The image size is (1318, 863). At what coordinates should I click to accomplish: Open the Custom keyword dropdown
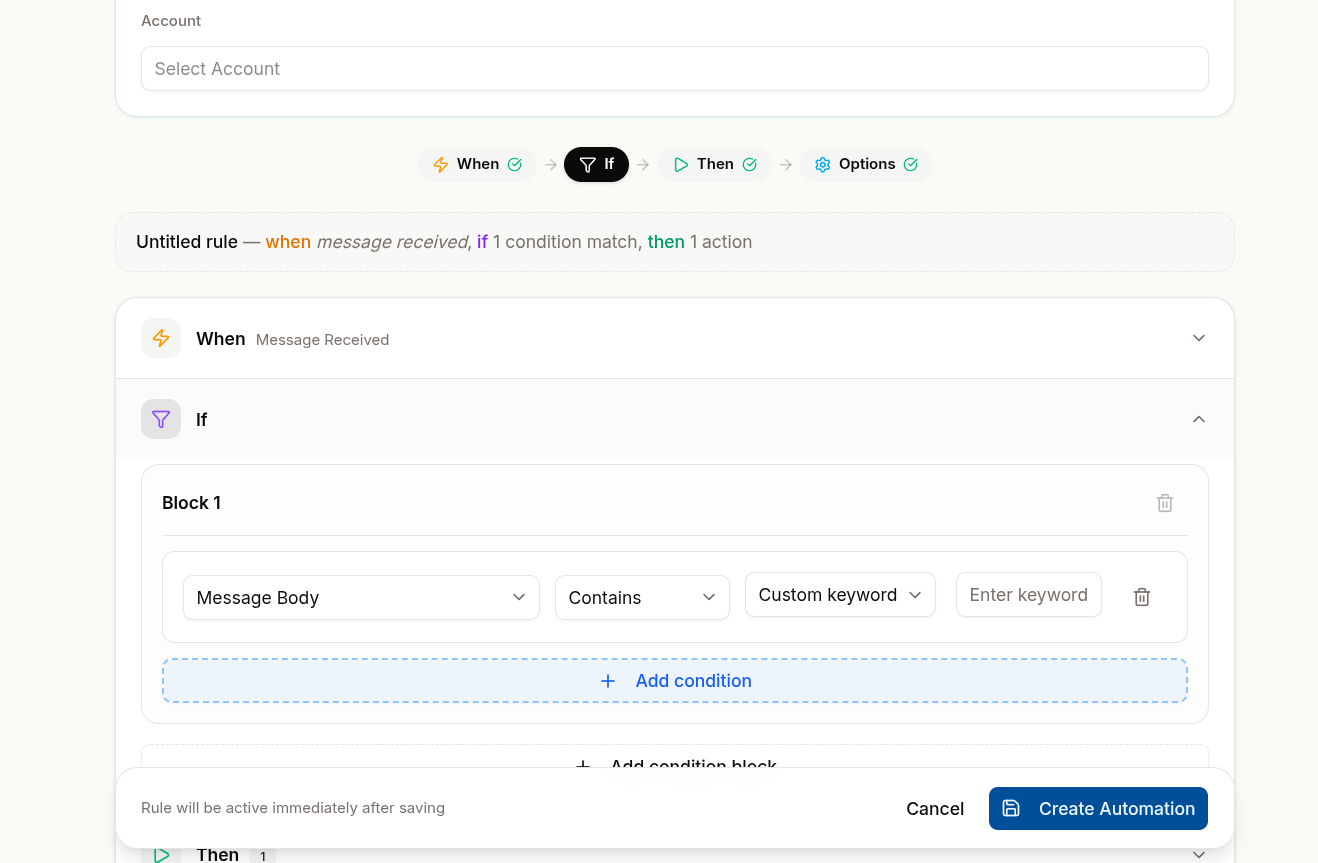coord(840,595)
